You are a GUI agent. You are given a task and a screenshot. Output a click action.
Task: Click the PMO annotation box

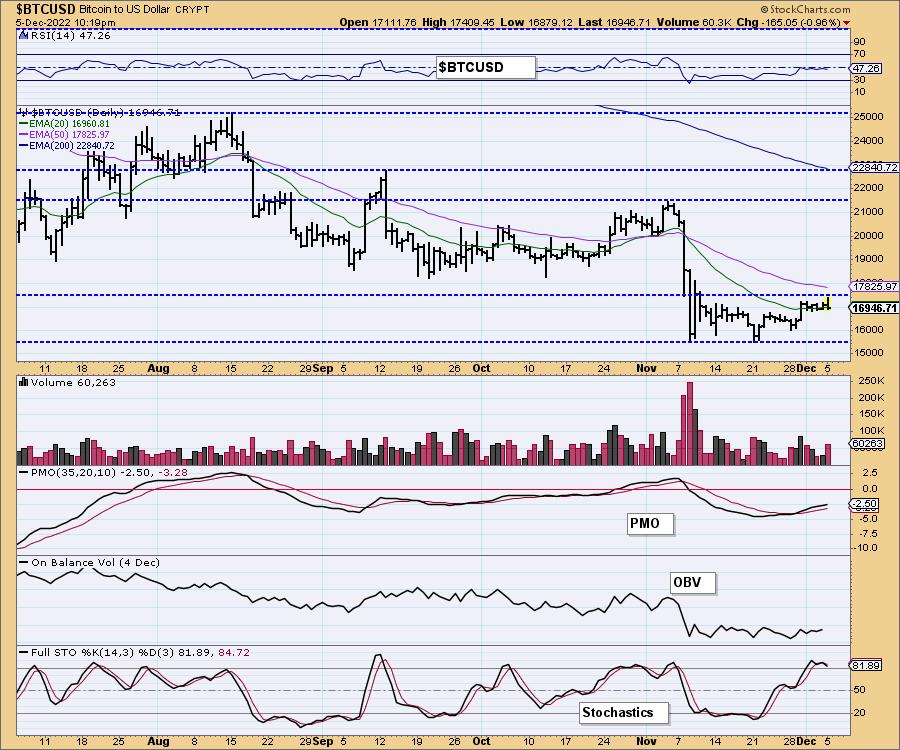tap(650, 524)
